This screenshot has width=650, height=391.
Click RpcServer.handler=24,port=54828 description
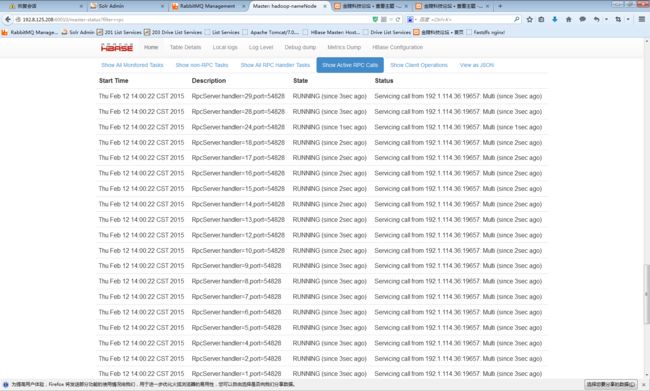tap(238, 127)
